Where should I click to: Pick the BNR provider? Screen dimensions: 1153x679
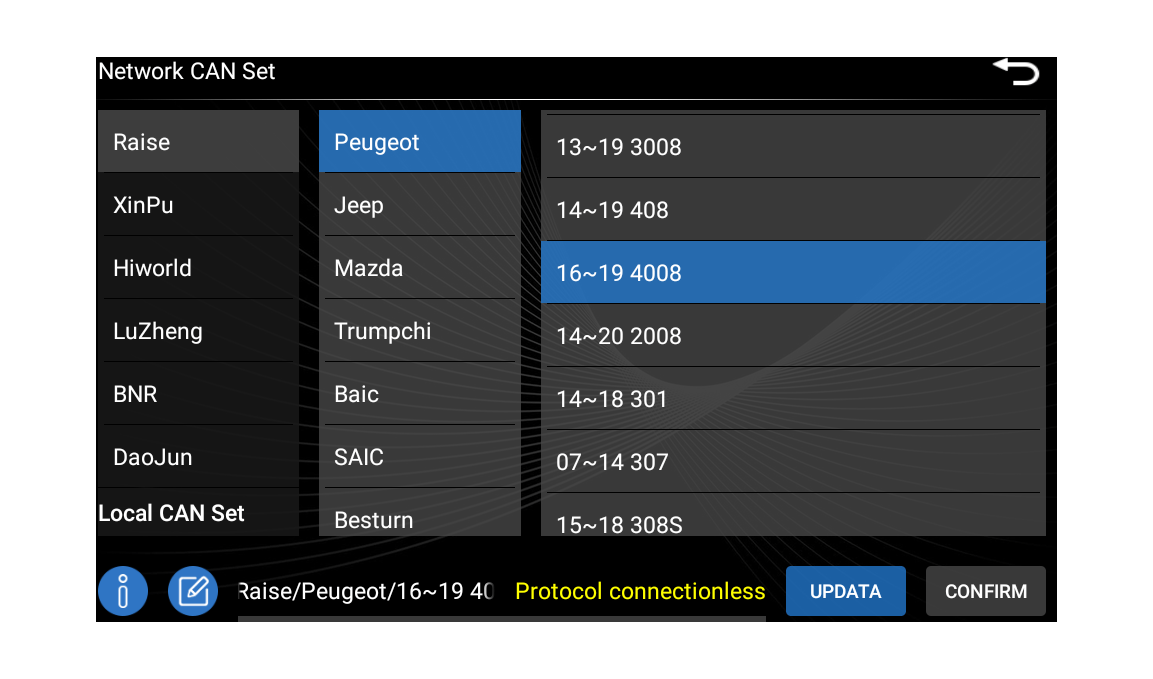click(198, 394)
